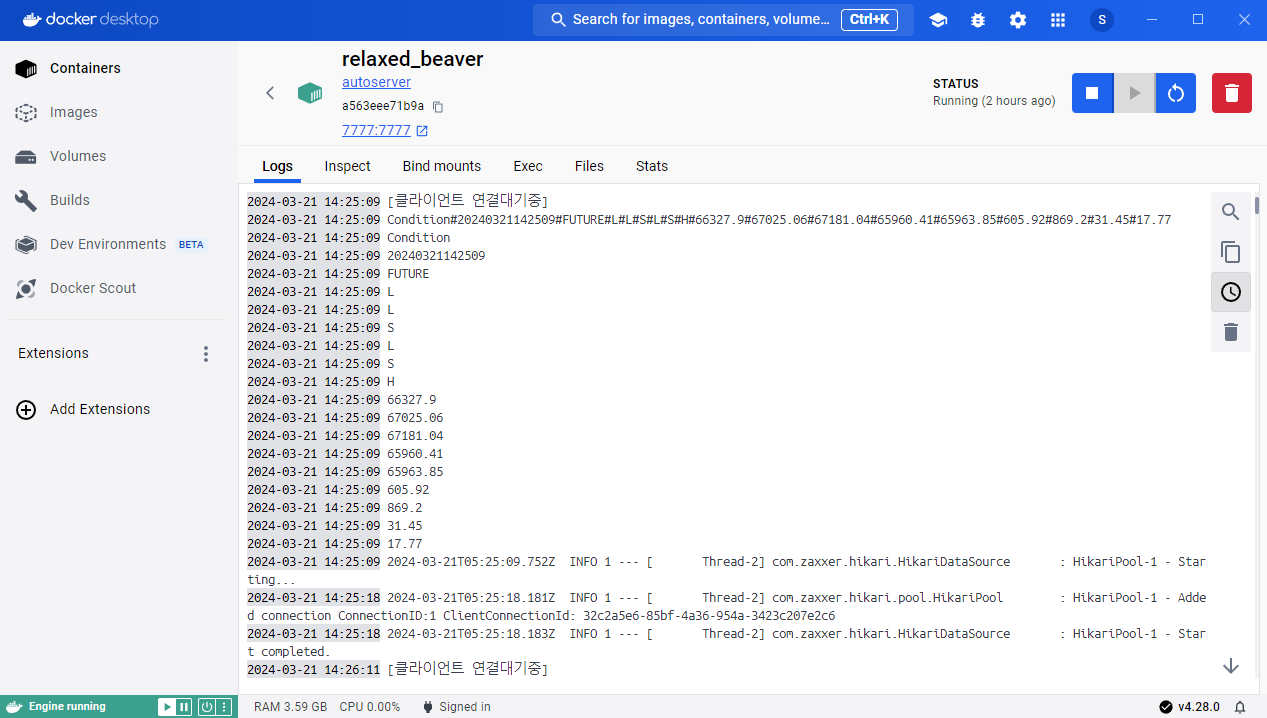Copy logs to clipboard
The image size is (1267, 718).
click(1230, 252)
